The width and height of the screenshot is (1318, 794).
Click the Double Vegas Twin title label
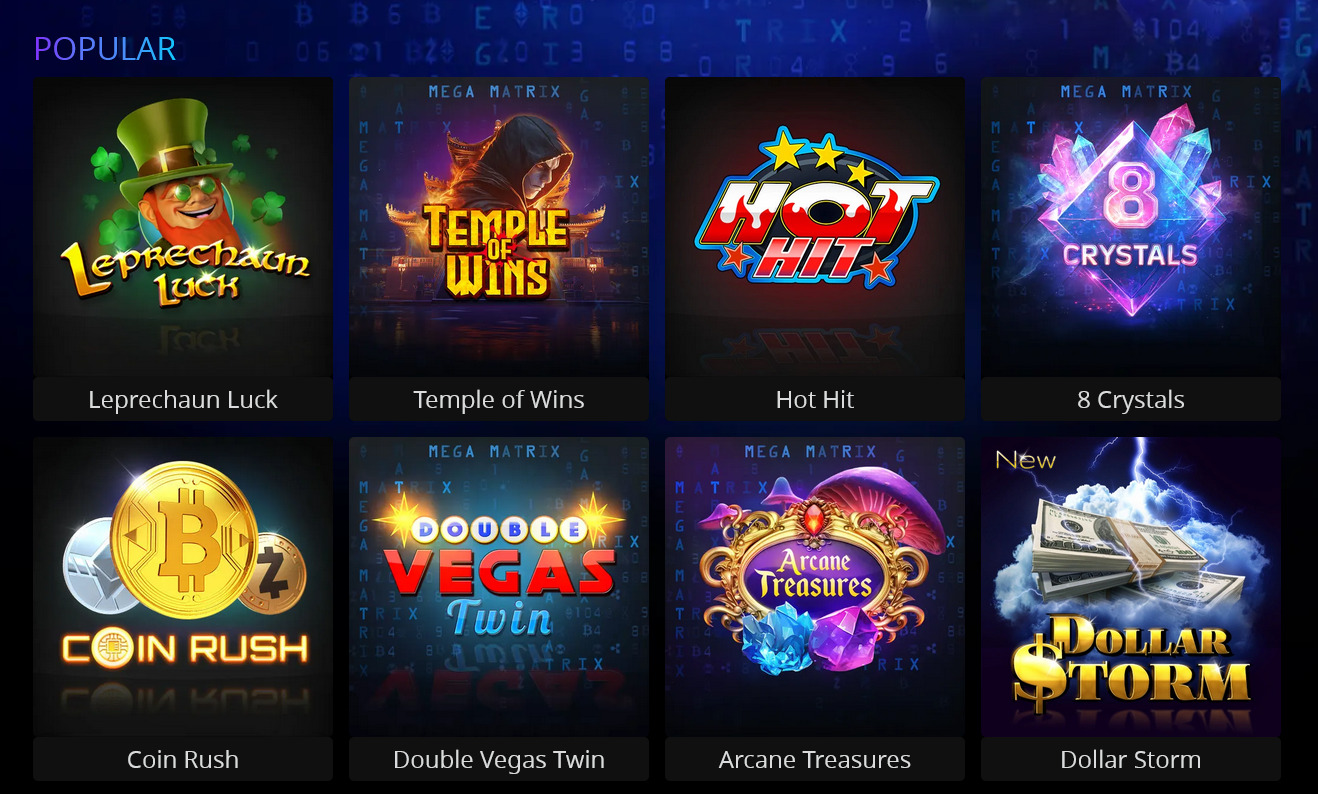pyautogui.click(x=499, y=760)
